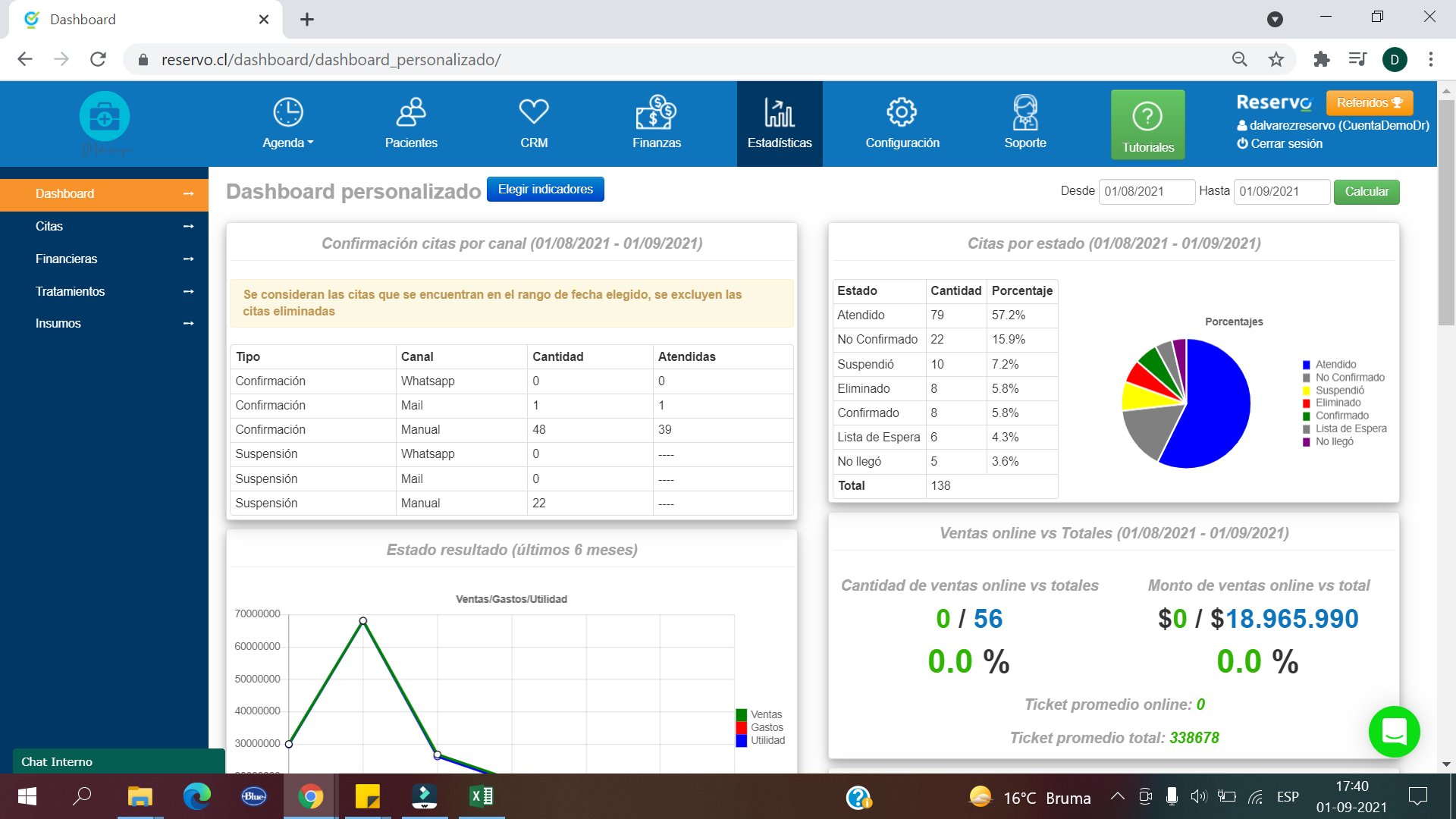Open the Finanzas money icon
The image size is (1456, 819).
click(656, 113)
